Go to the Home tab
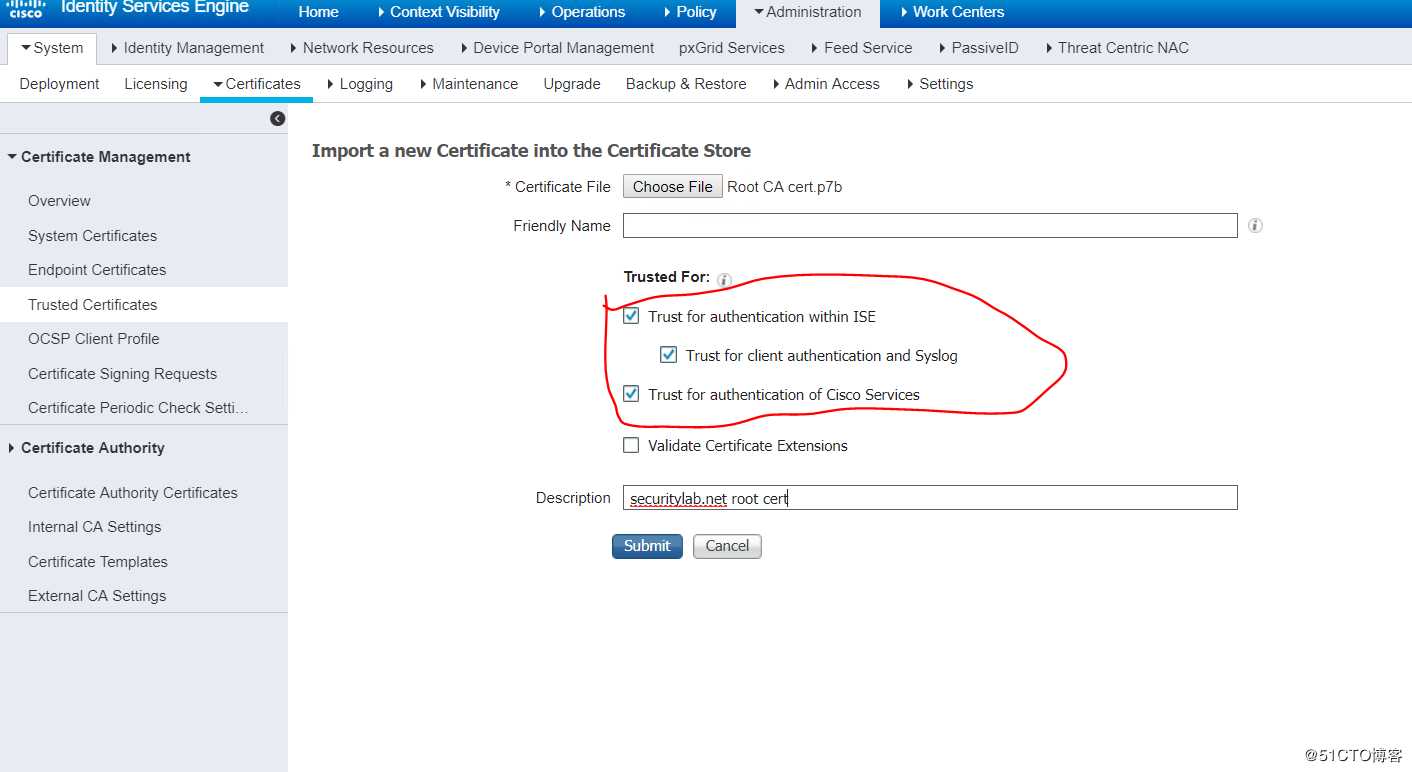This screenshot has width=1412, height=772. pyautogui.click(x=318, y=12)
